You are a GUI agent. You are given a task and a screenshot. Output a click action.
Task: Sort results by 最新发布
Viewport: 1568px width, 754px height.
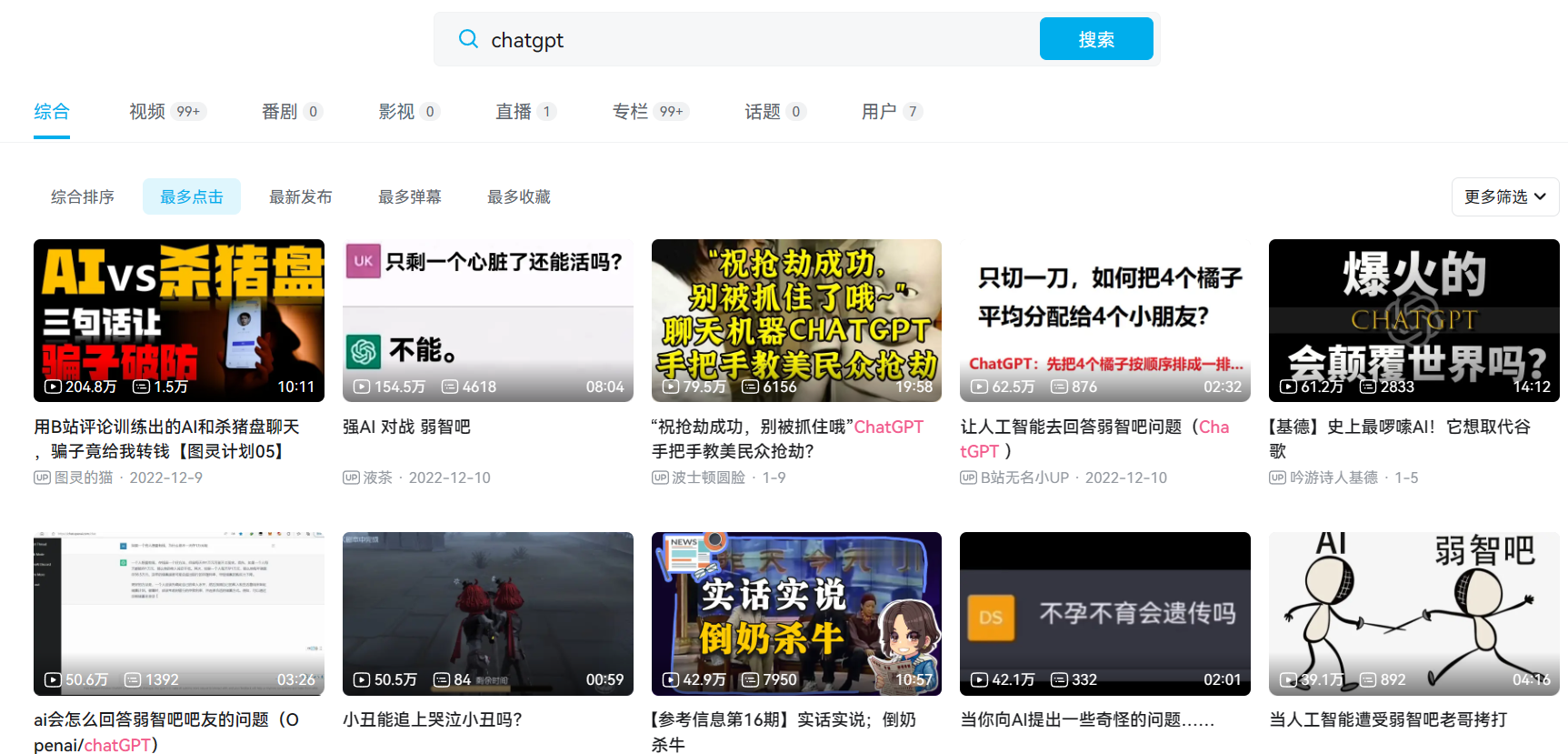point(301,196)
